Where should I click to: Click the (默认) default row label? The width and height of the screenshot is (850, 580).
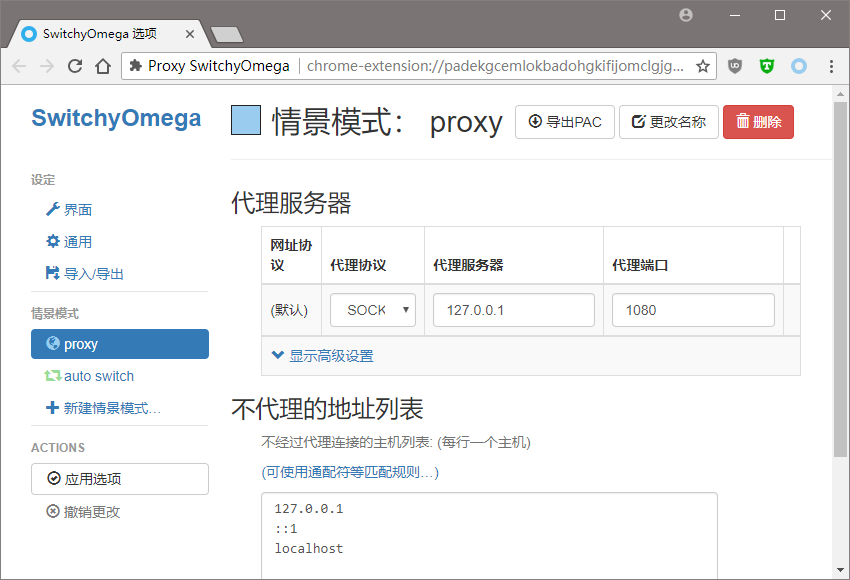[x=289, y=310]
